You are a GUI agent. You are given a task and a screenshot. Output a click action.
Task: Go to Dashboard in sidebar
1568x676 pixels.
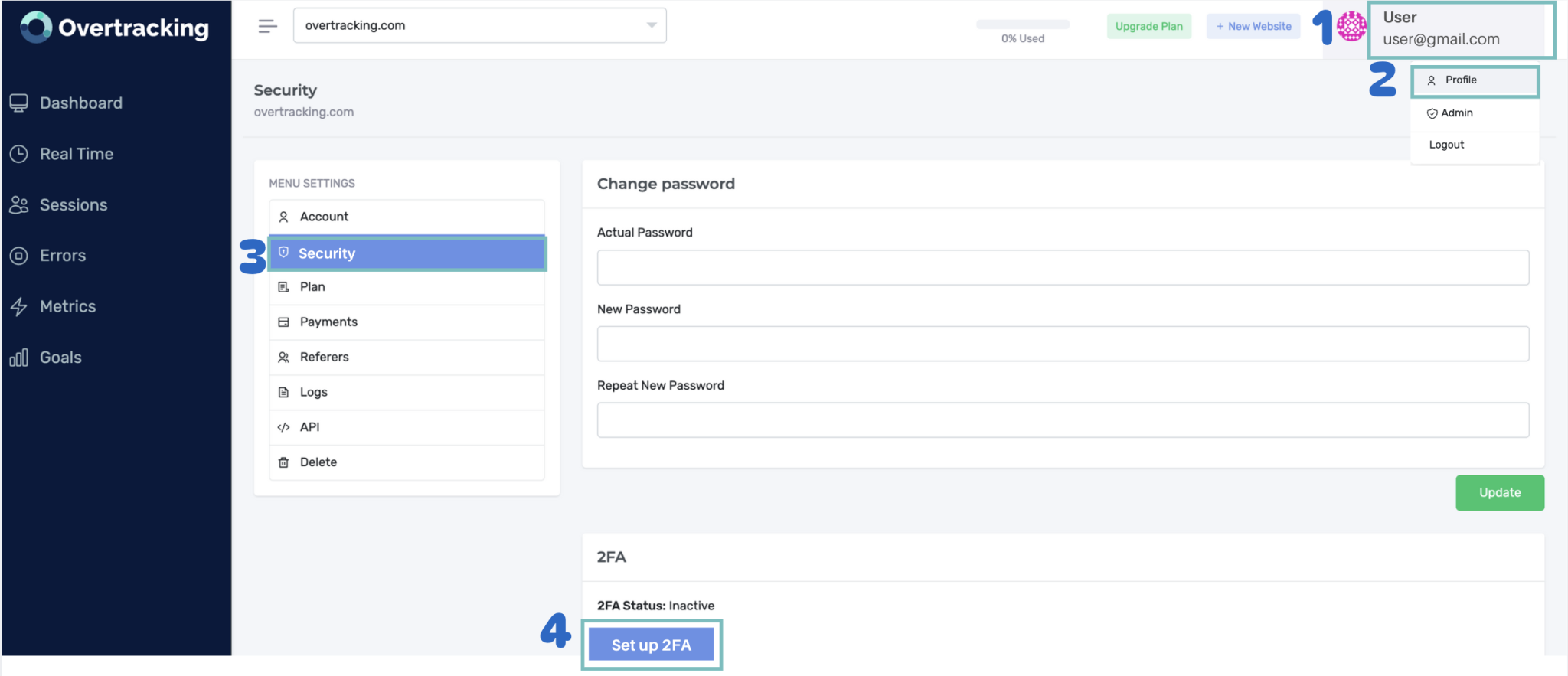pyautogui.click(x=66, y=103)
